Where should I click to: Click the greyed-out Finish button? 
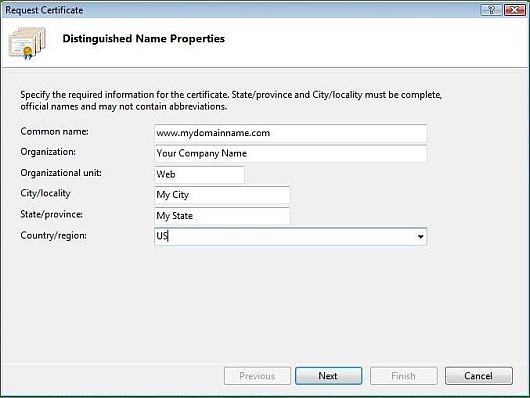coord(404,376)
